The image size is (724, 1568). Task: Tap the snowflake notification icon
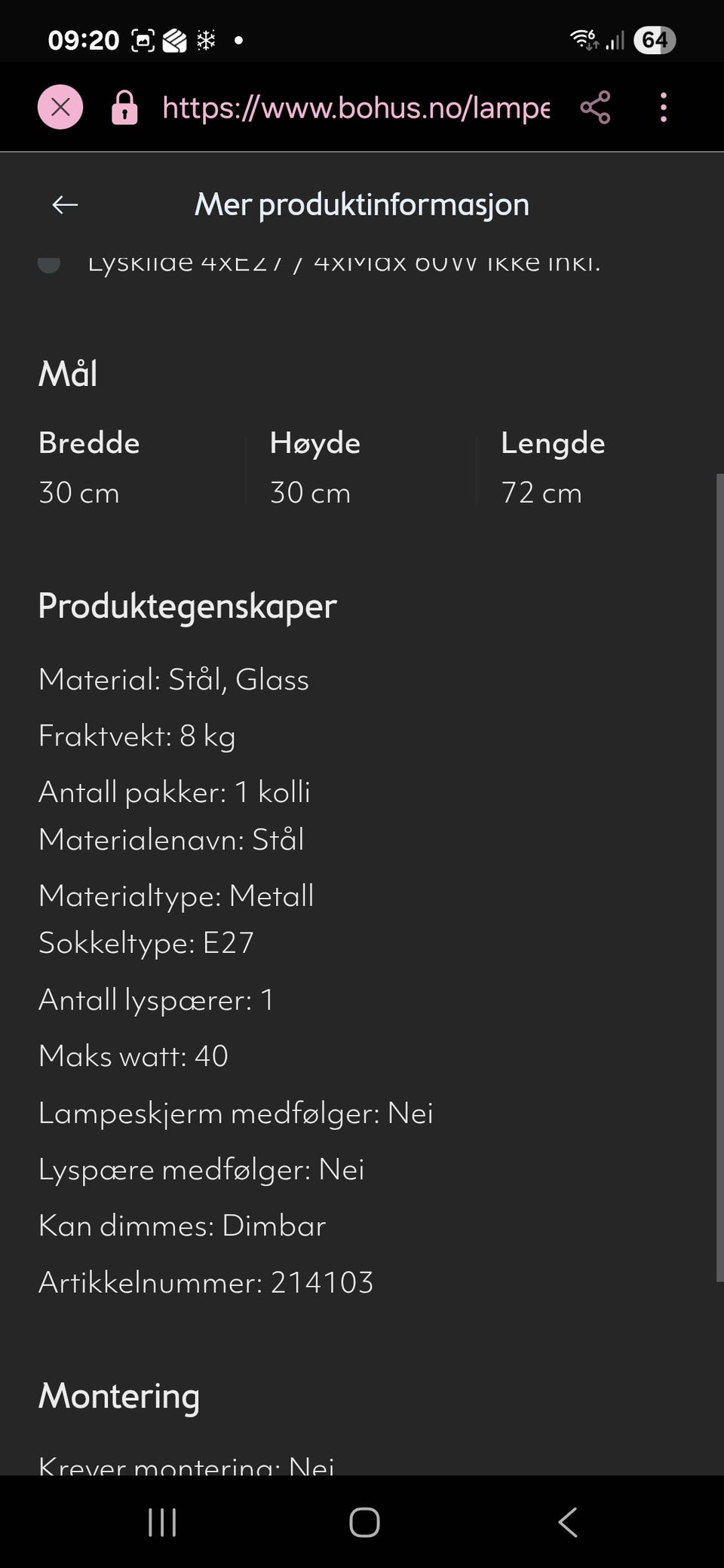coord(206,40)
